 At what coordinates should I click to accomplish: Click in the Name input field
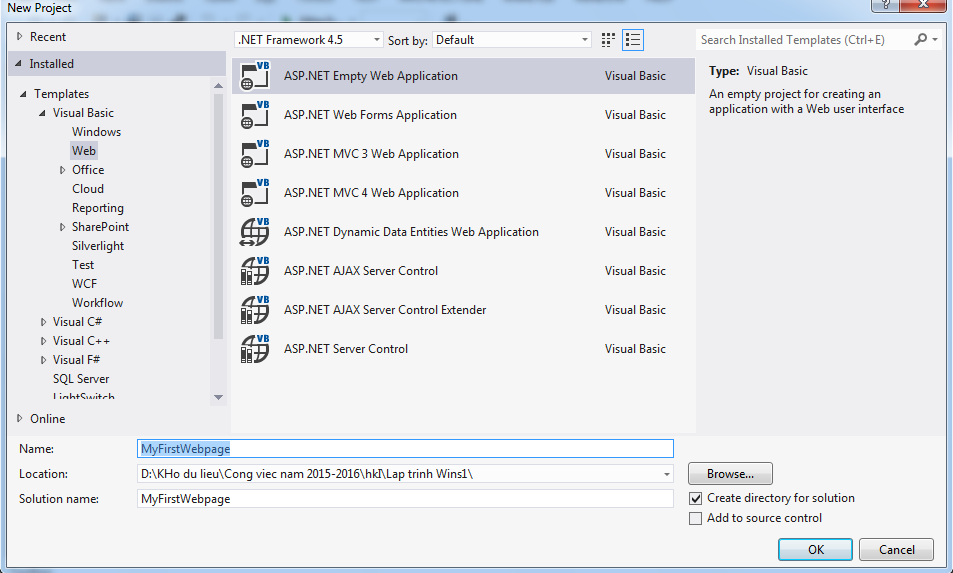click(405, 448)
